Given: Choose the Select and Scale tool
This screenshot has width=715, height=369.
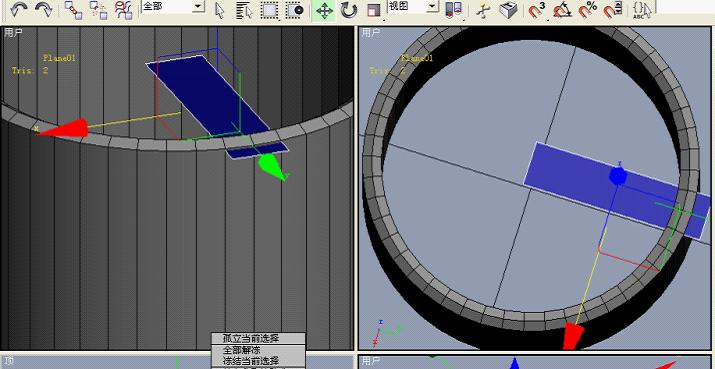Looking at the screenshot, I should [x=373, y=10].
